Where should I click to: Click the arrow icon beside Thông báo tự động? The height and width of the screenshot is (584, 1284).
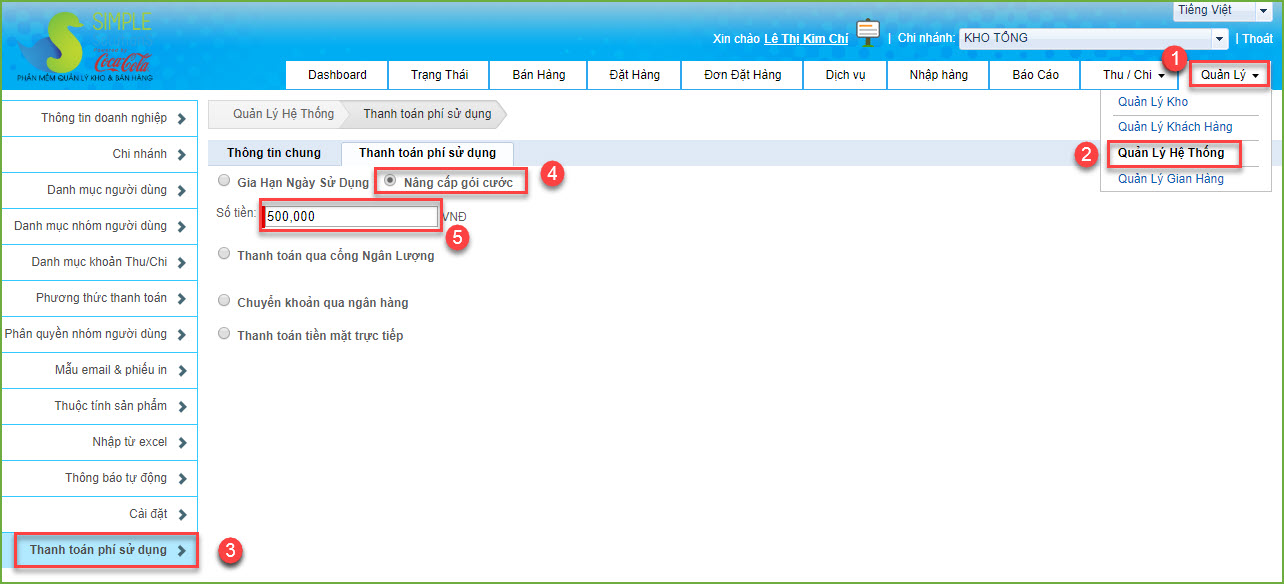pyautogui.click(x=181, y=479)
